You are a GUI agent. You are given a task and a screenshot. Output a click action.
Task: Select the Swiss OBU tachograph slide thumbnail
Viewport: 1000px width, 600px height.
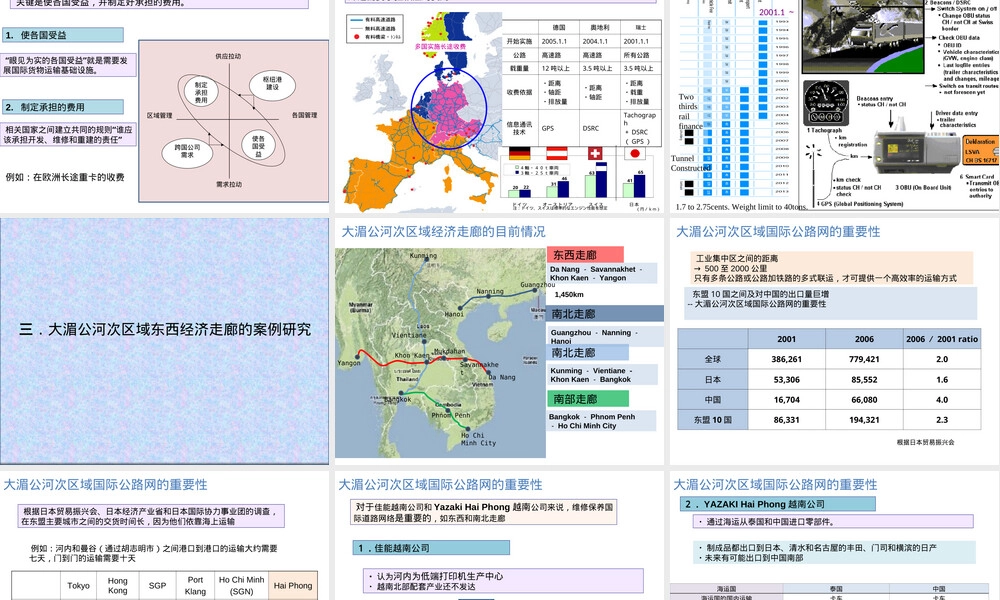[x=835, y=106]
